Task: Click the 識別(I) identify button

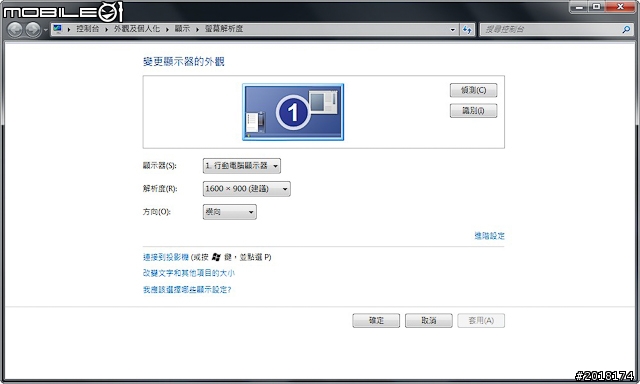Action: click(x=473, y=111)
